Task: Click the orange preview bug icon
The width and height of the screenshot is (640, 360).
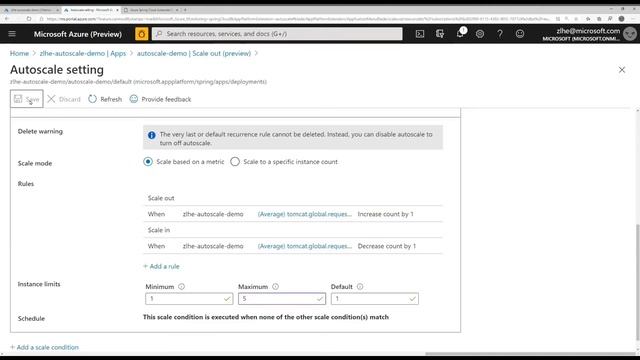Action: click(142, 34)
